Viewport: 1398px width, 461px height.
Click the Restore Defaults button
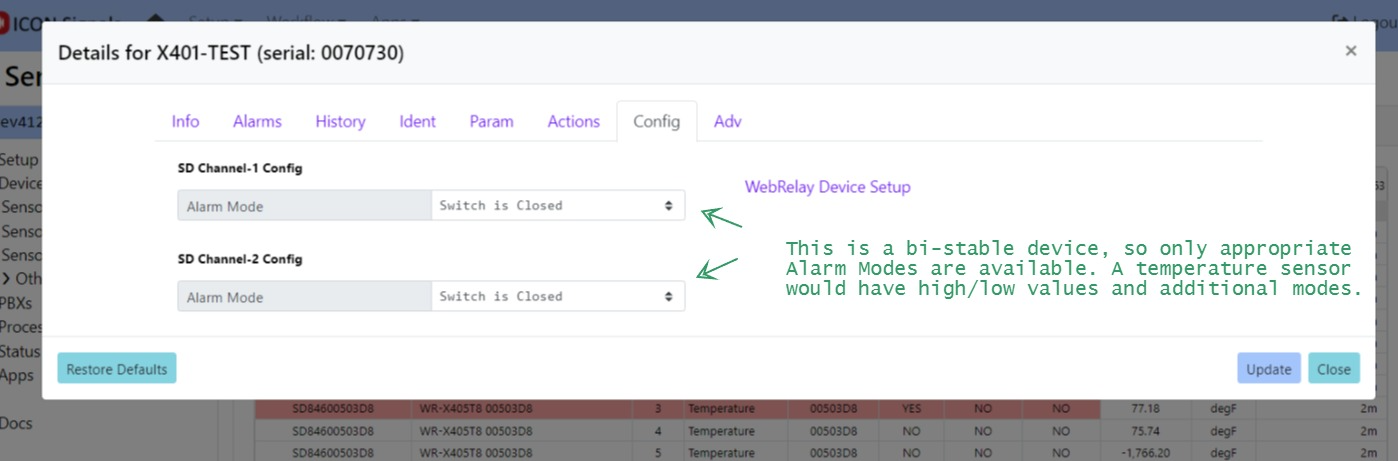tap(117, 369)
